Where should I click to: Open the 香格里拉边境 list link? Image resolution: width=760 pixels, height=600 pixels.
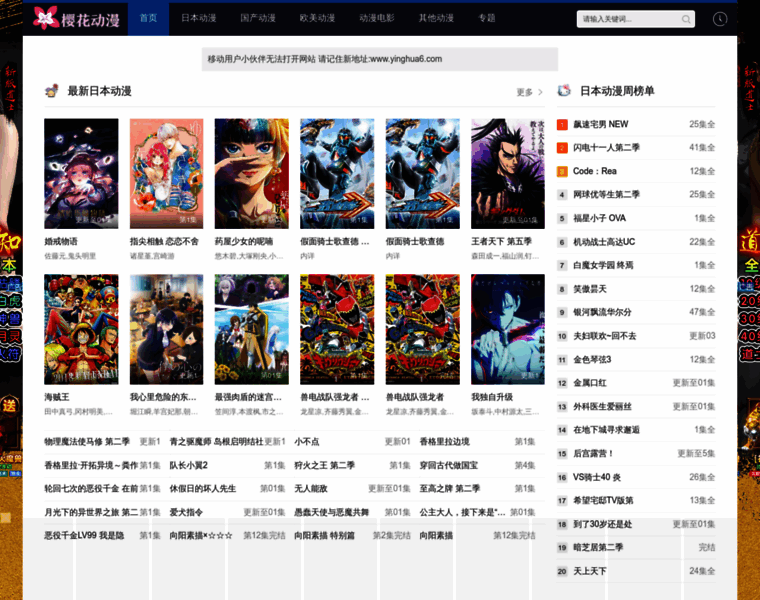[444, 442]
